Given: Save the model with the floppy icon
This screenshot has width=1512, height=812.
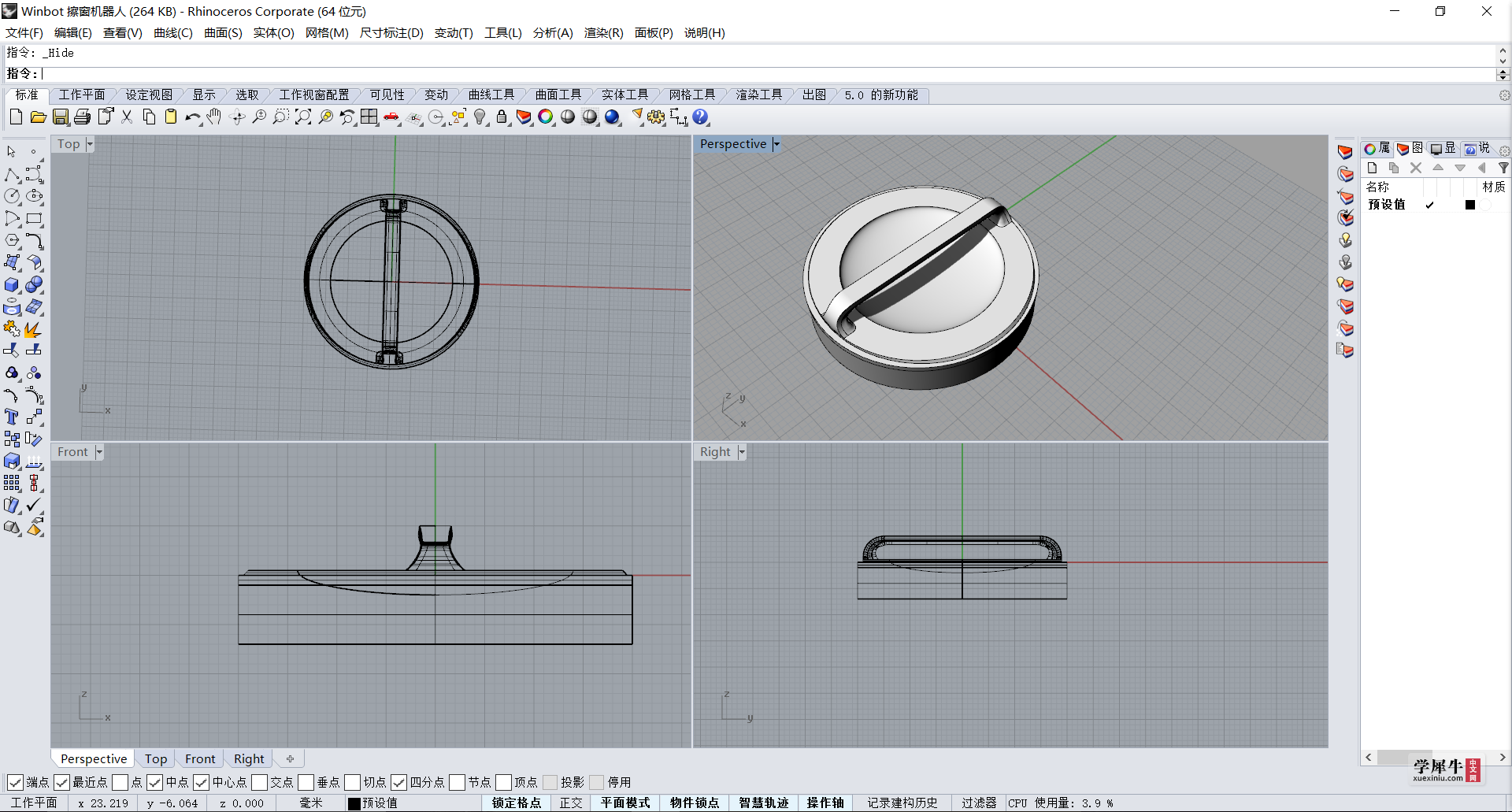Looking at the screenshot, I should point(61,117).
